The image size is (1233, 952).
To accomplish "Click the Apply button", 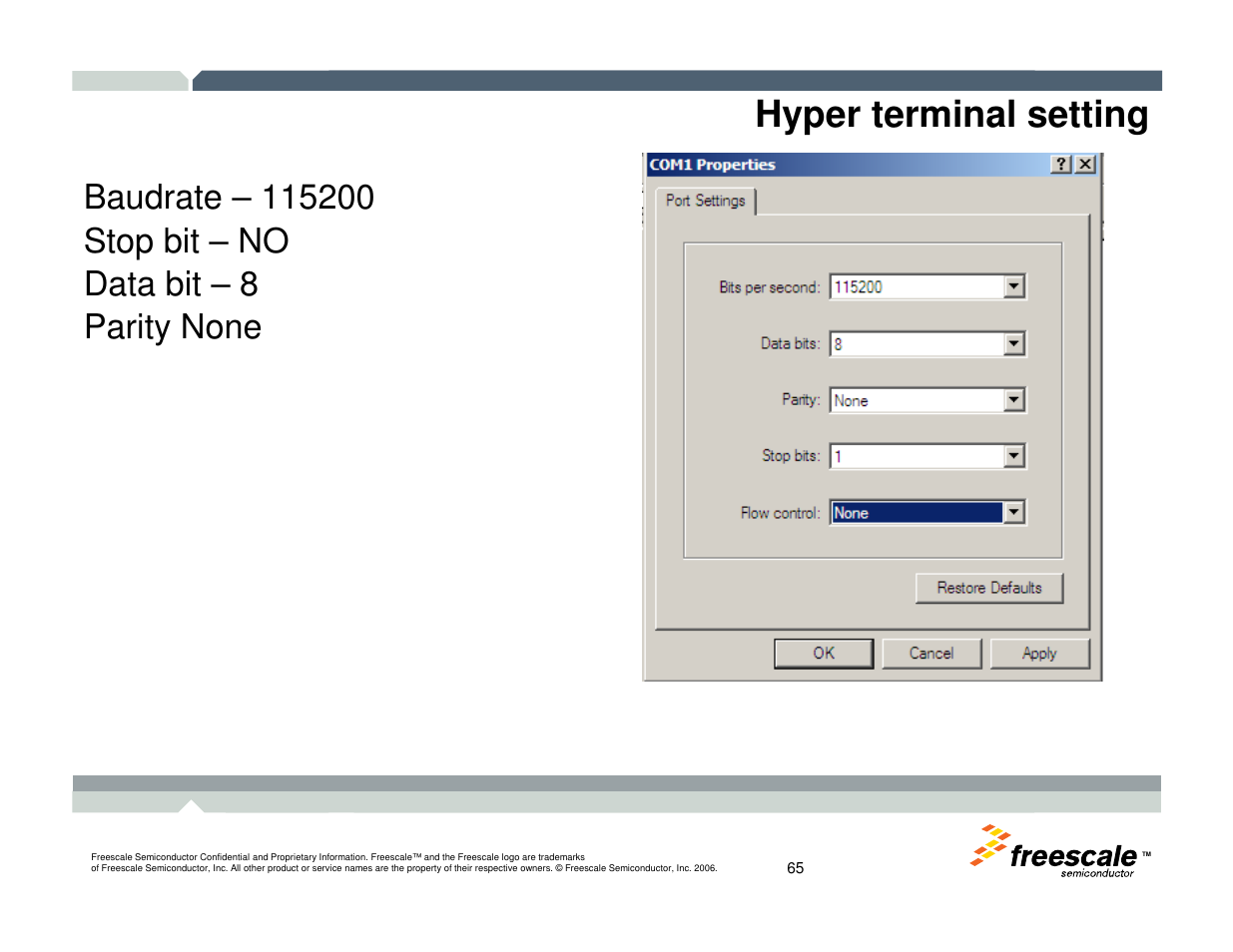I will point(1039,654).
